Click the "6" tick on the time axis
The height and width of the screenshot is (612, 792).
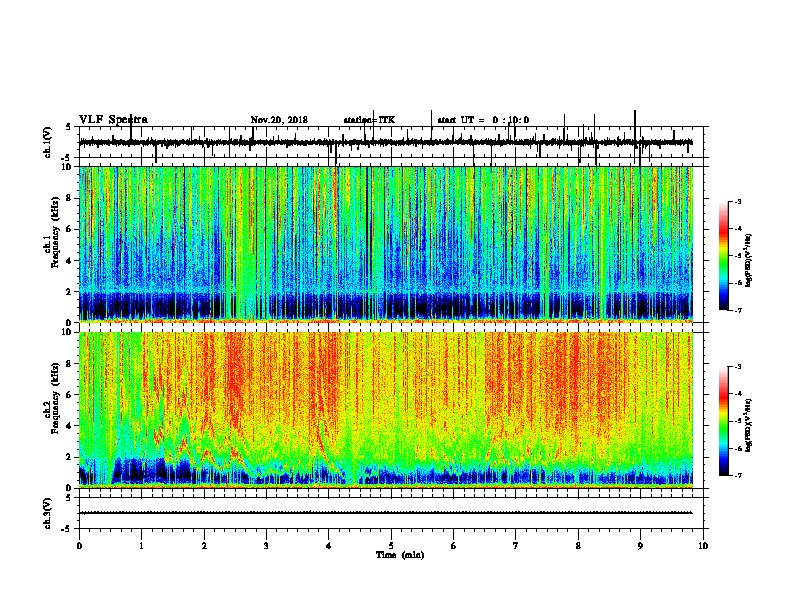[x=454, y=546]
